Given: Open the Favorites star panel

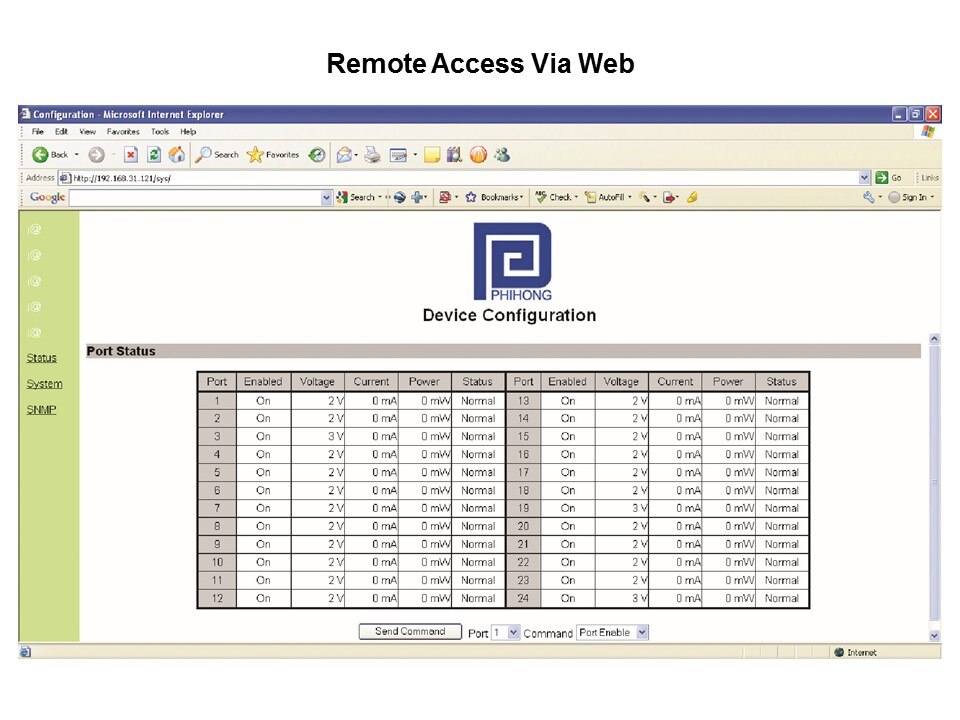Looking at the screenshot, I should pos(273,155).
